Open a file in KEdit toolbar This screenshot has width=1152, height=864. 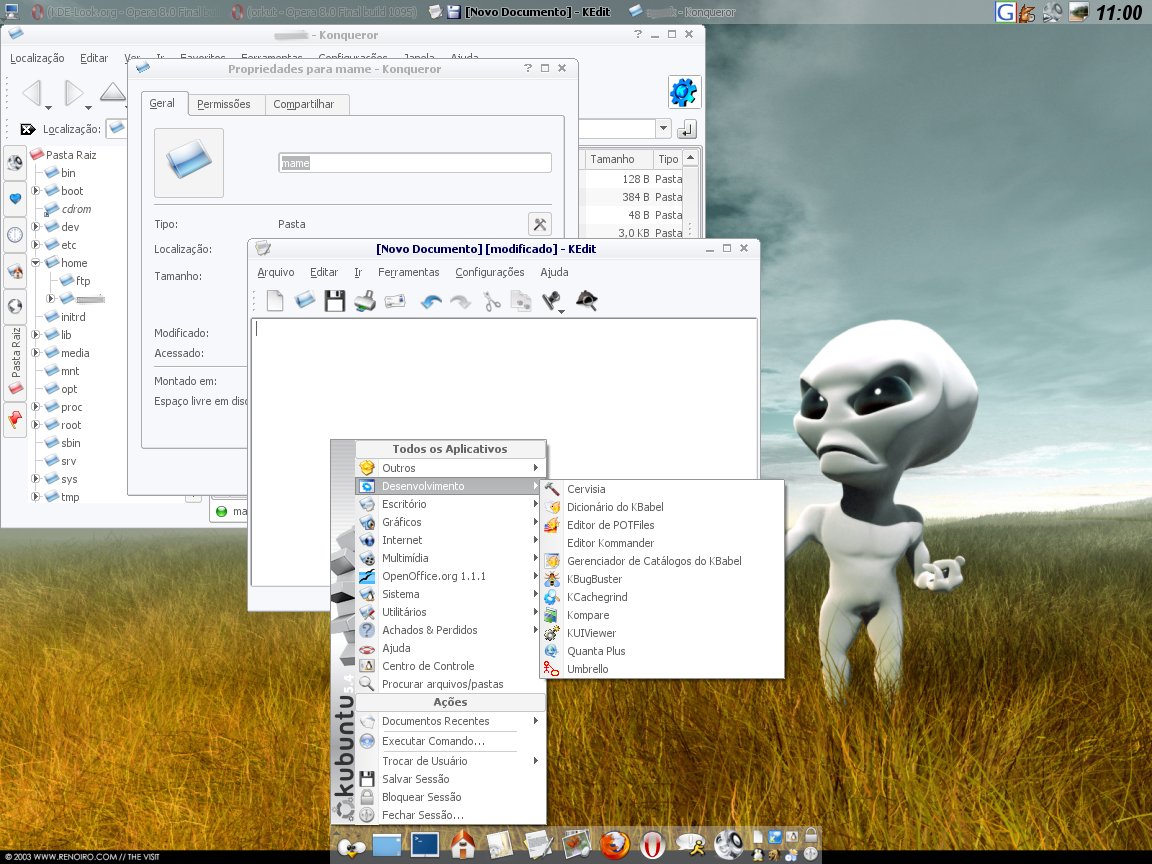click(305, 300)
